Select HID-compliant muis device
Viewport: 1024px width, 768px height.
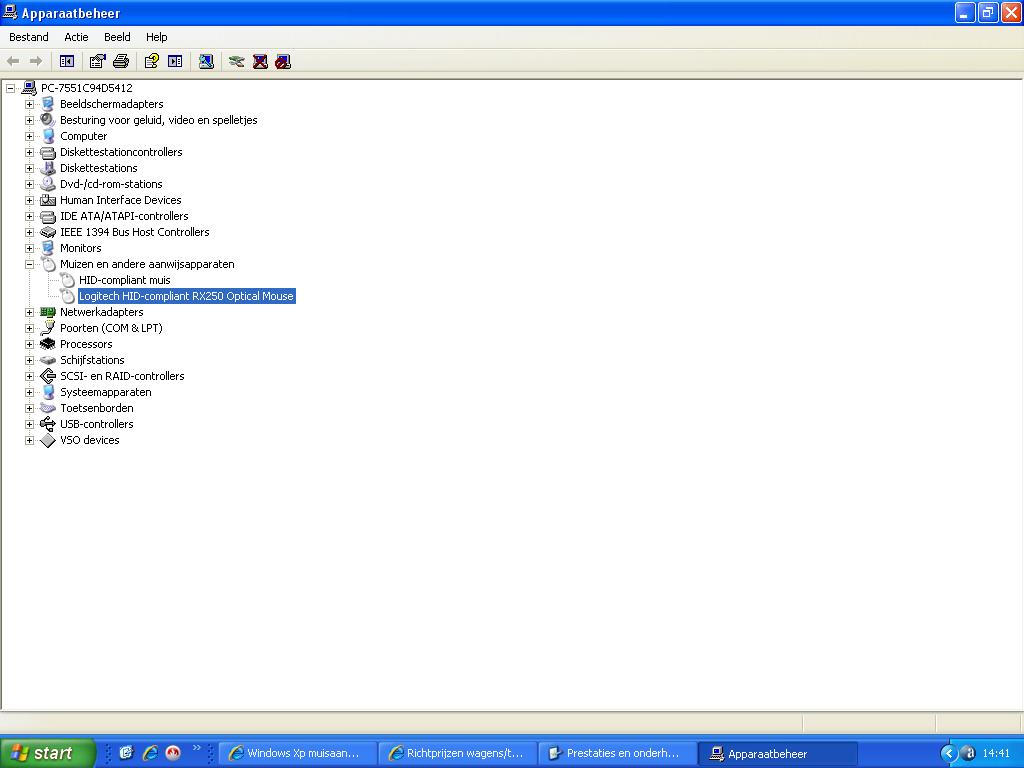pos(125,280)
